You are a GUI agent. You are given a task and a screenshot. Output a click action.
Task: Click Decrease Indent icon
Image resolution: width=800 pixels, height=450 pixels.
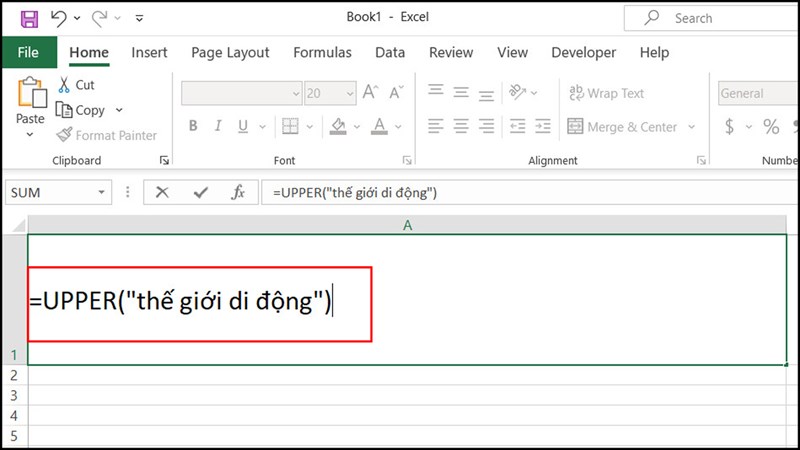tap(517, 126)
